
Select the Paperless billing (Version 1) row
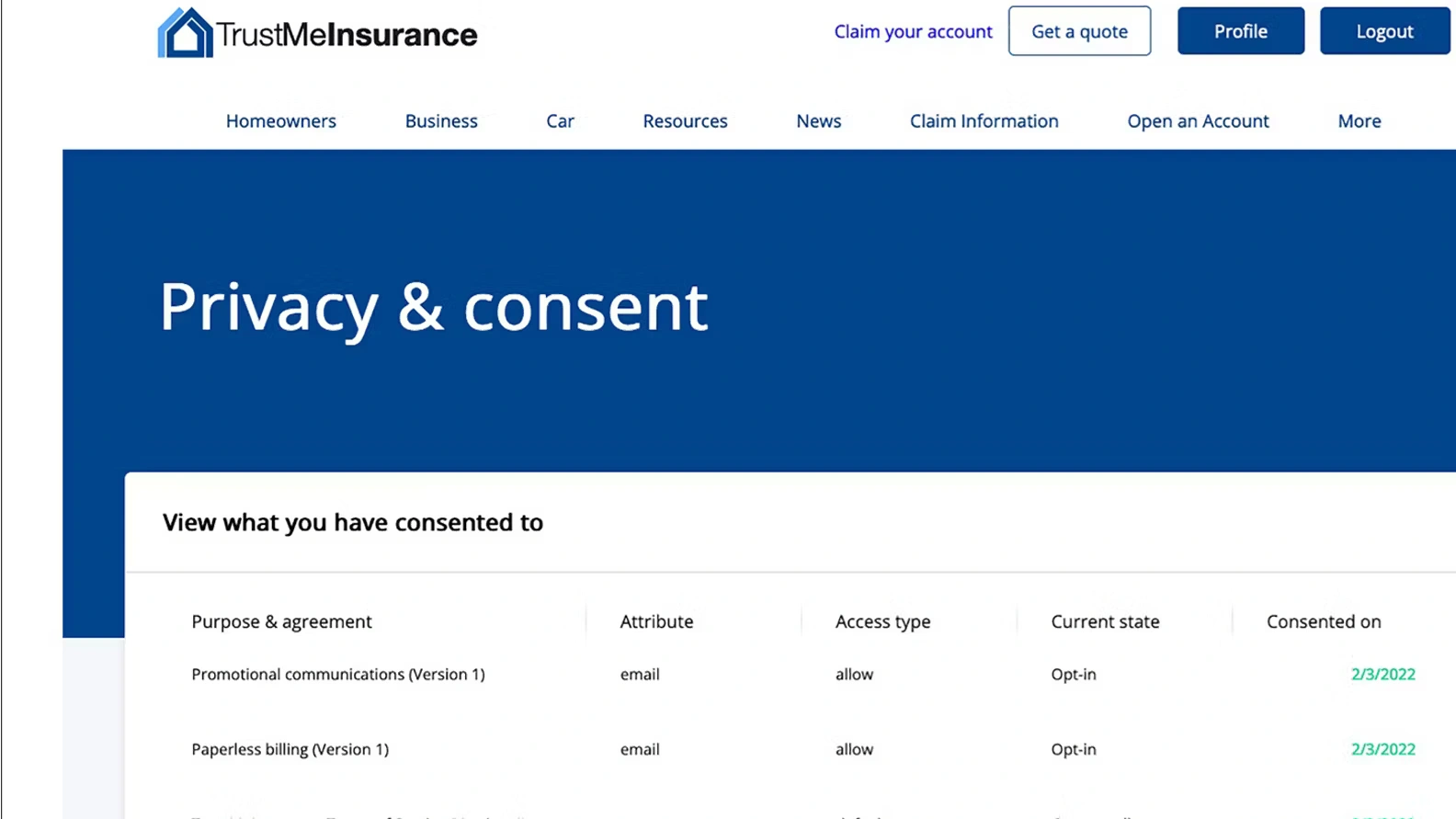click(x=290, y=750)
